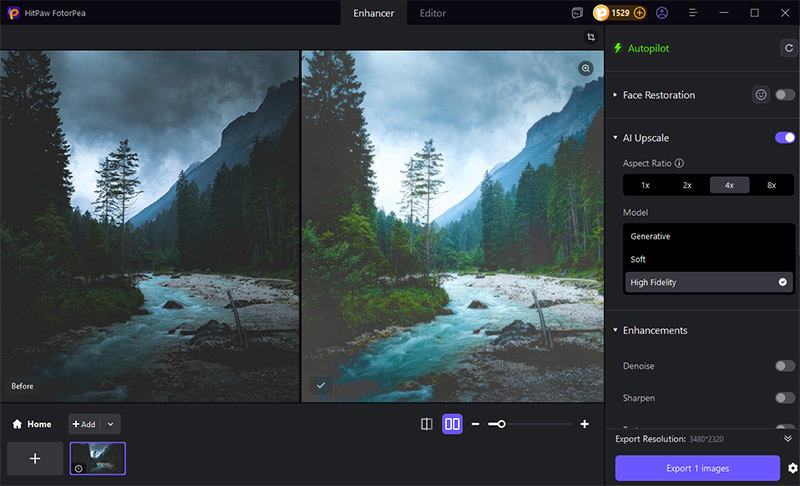Viewport: 800px width, 486px height.
Task: Click the +Add button
Action: tap(84, 424)
